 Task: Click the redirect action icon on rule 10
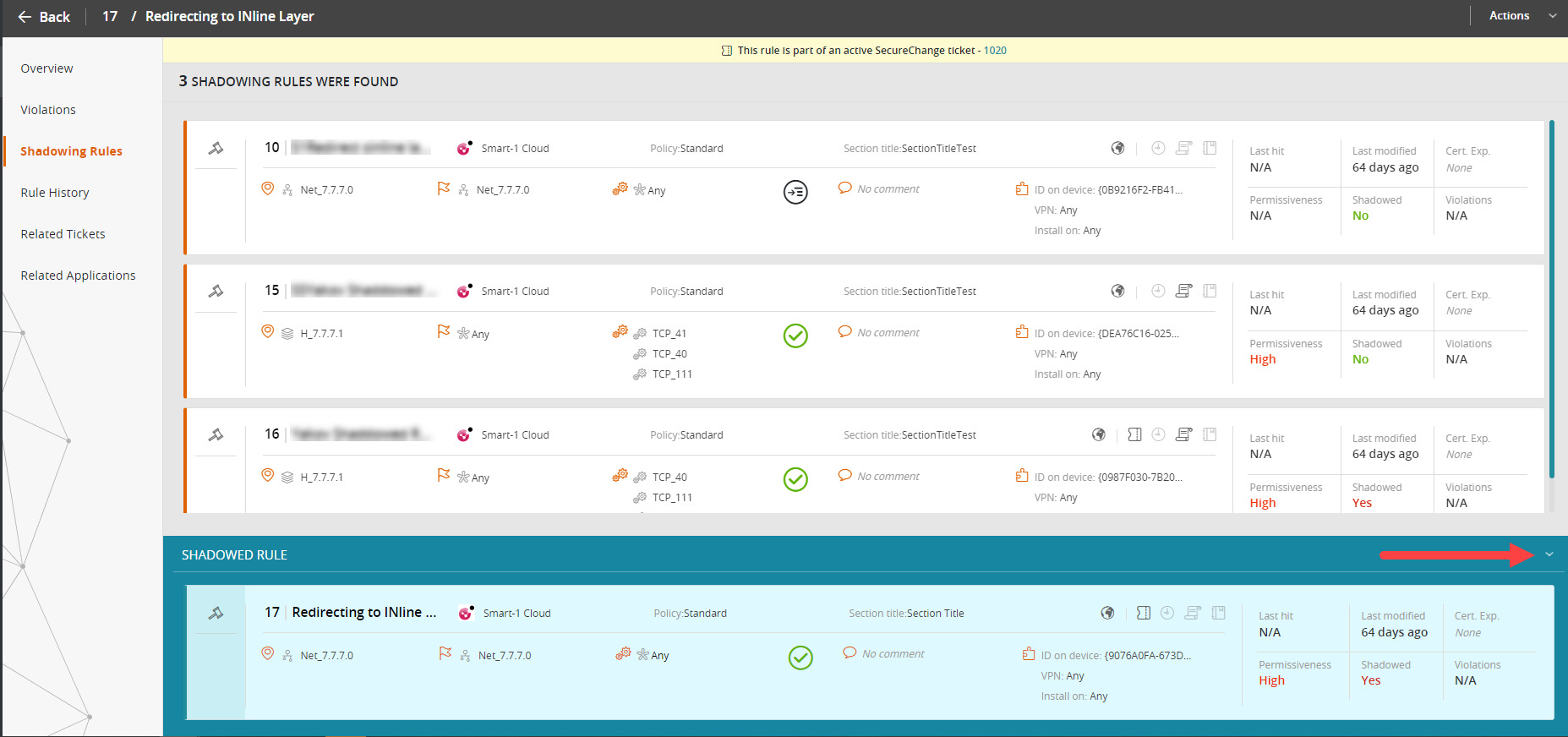pos(795,192)
